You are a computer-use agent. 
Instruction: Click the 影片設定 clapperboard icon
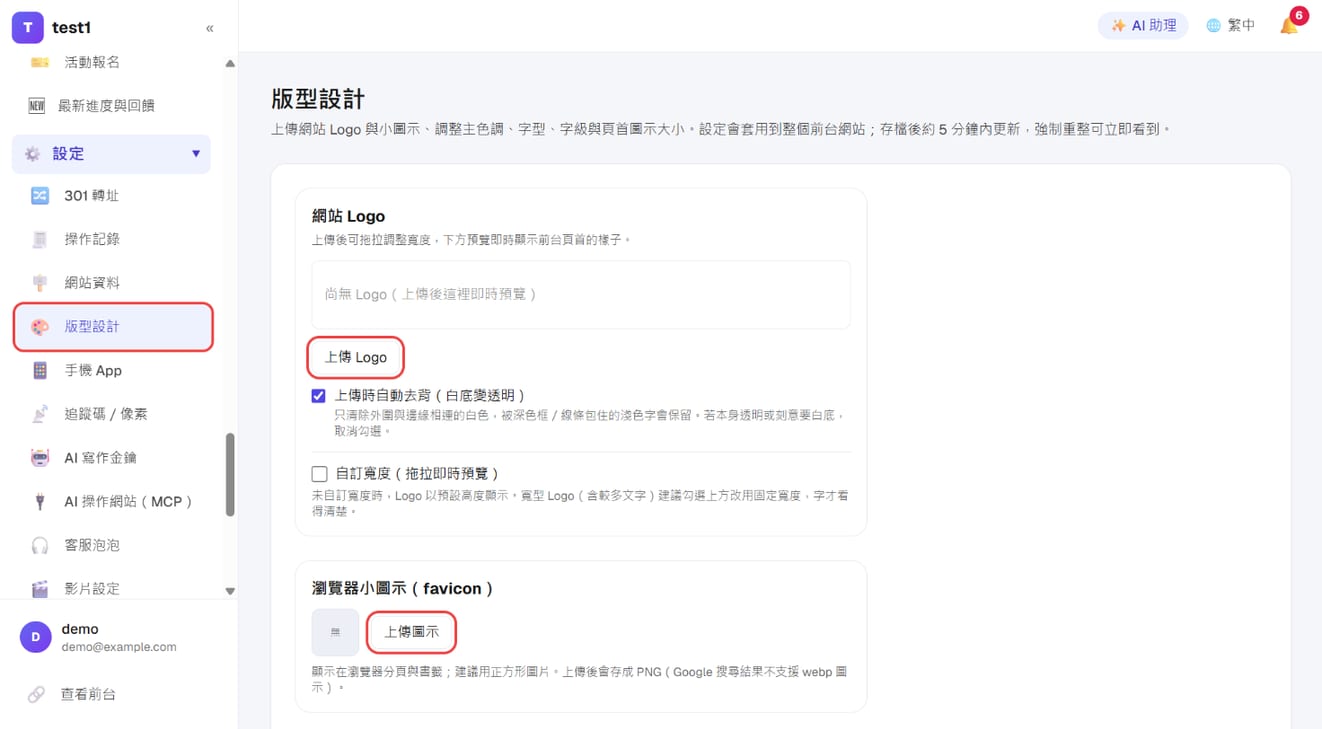click(x=39, y=589)
